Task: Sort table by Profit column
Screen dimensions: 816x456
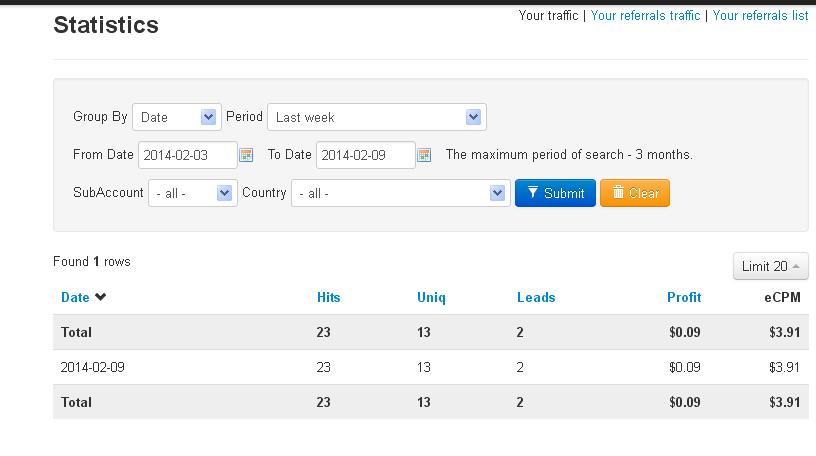Action: (684, 297)
